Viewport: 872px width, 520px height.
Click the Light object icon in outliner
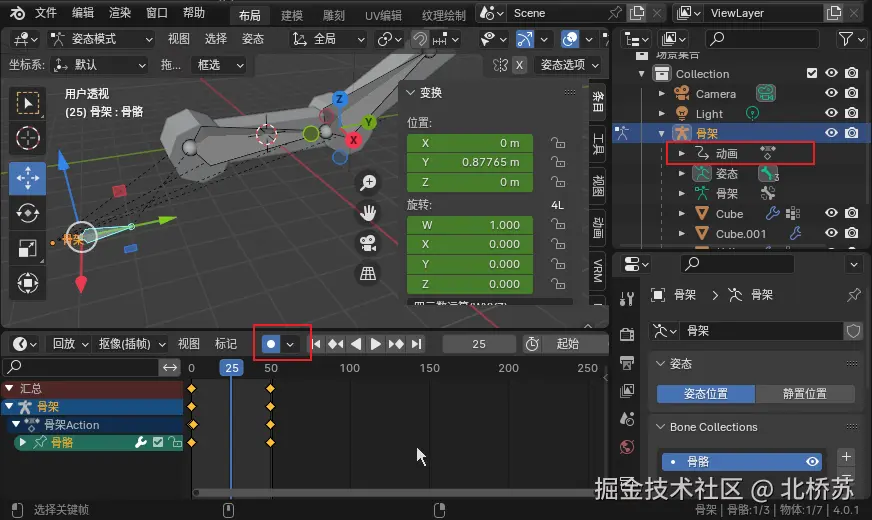[x=682, y=113]
